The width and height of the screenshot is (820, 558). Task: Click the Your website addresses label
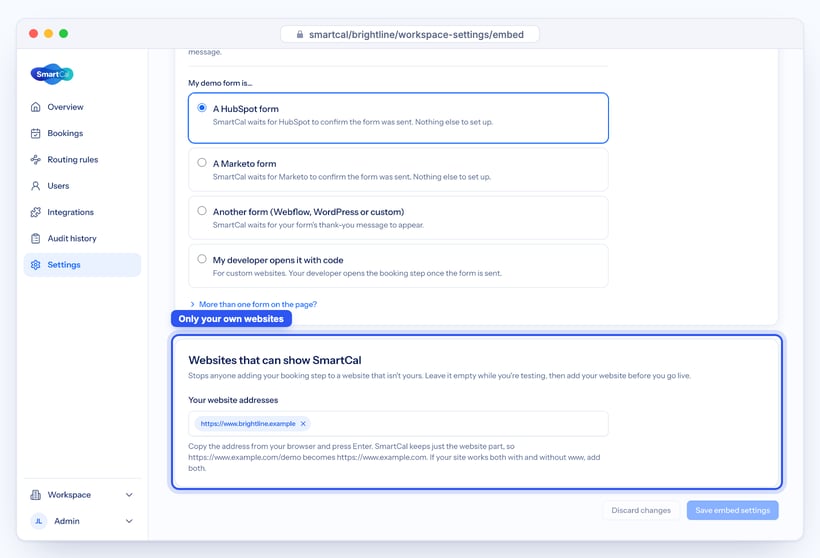tap(233, 400)
